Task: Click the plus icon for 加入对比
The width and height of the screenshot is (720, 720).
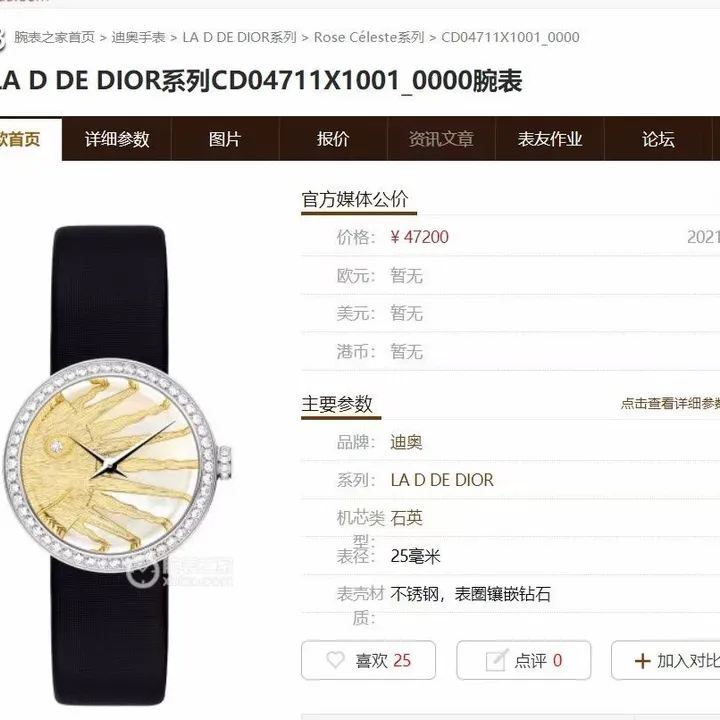Action: (642, 661)
